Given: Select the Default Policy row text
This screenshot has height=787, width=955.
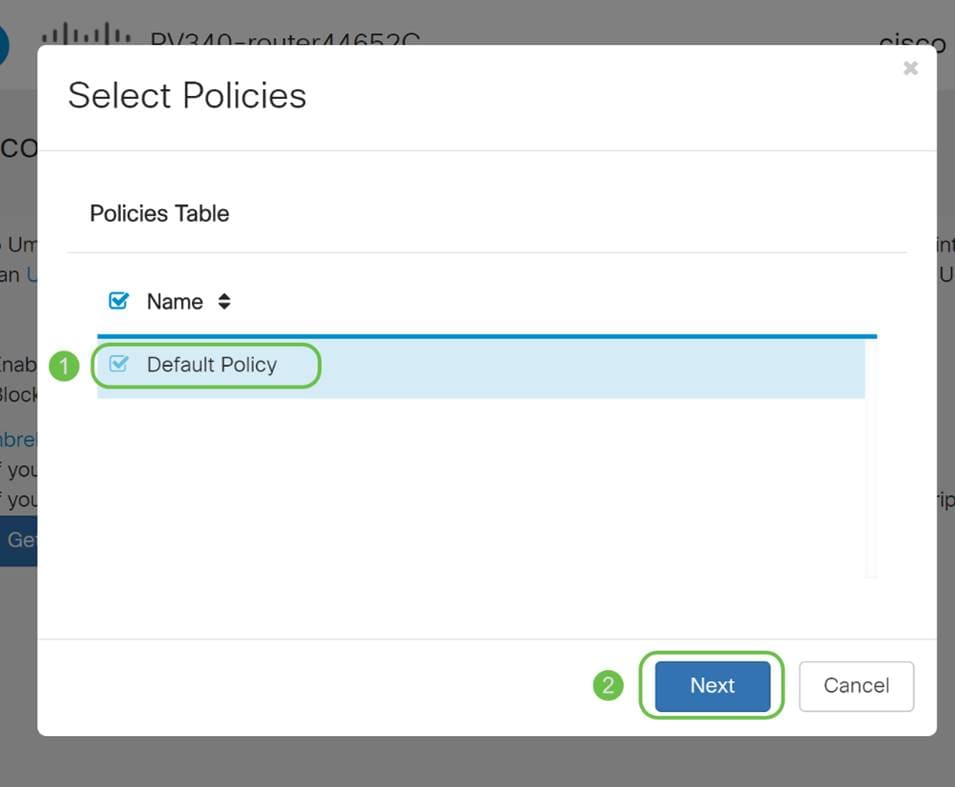Looking at the screenshot, I should 211,365.
